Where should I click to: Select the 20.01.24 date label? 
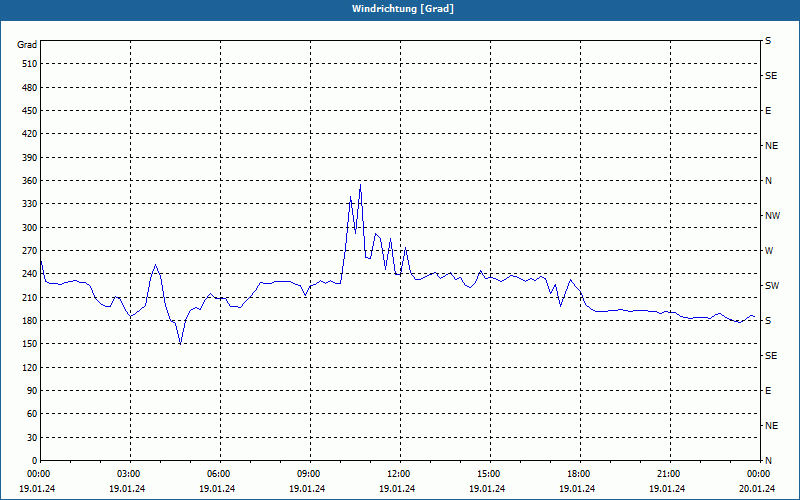pos(757,488)
